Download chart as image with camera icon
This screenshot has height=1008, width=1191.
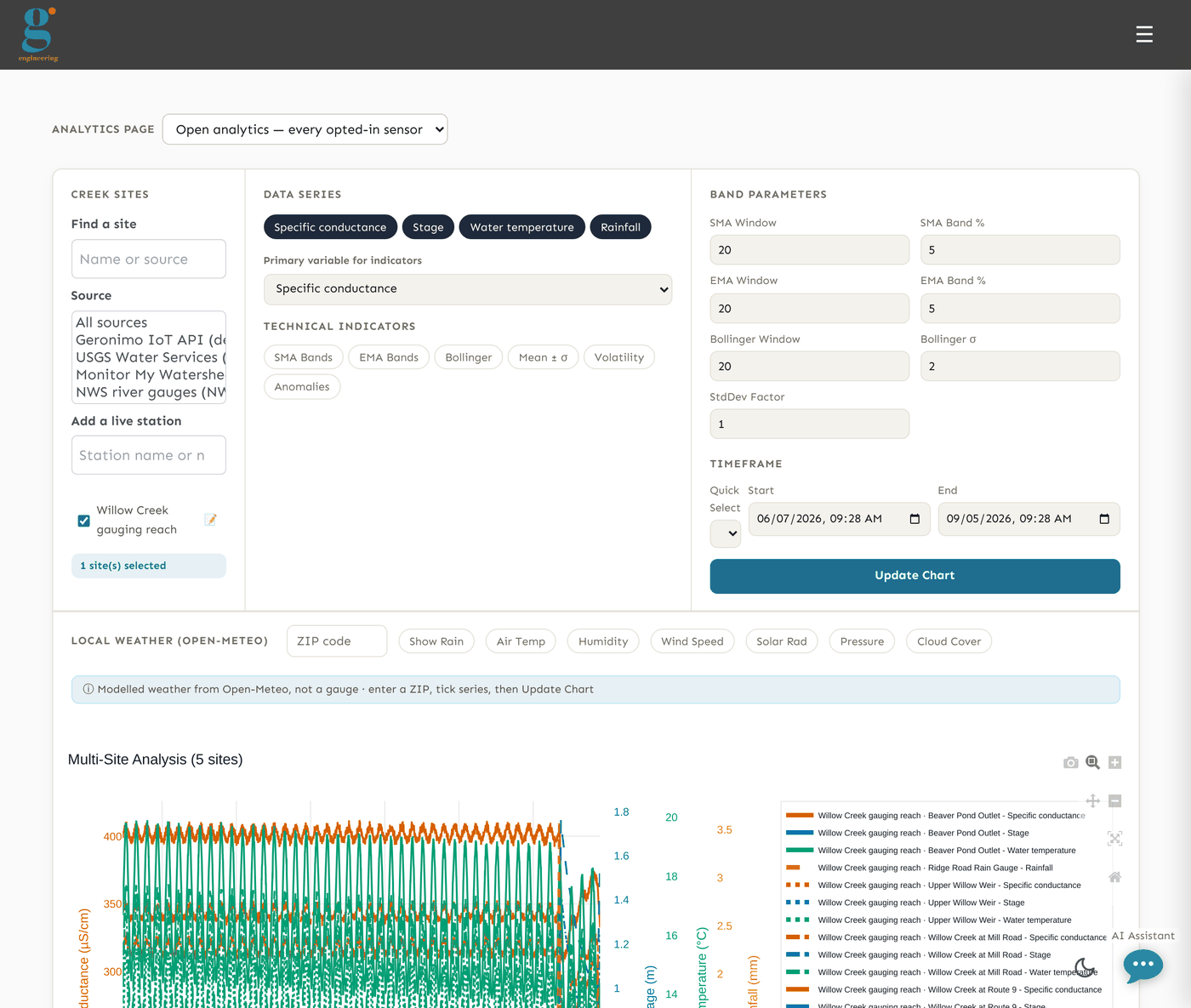(1071, 762)
